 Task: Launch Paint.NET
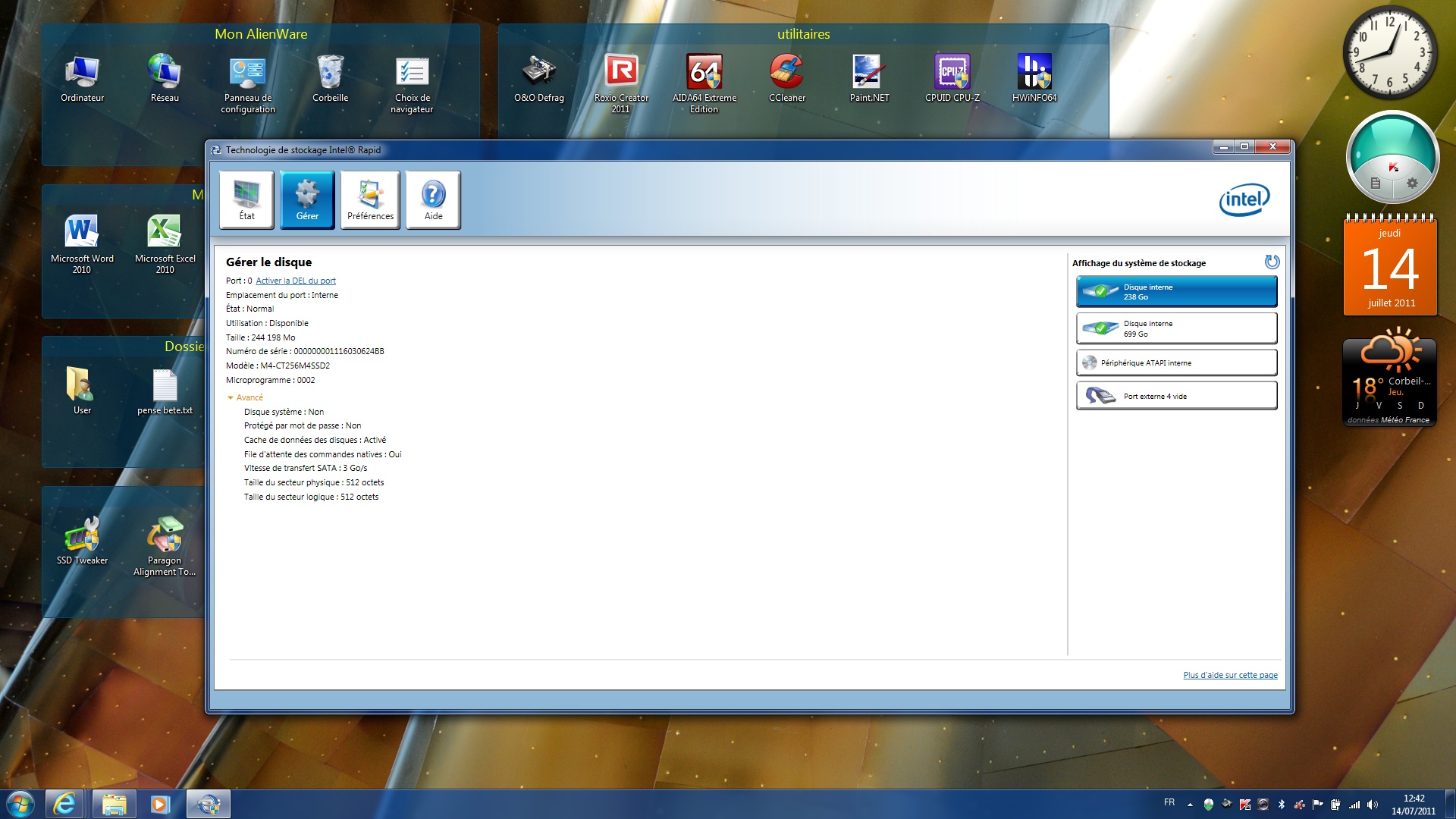point(869,79)
